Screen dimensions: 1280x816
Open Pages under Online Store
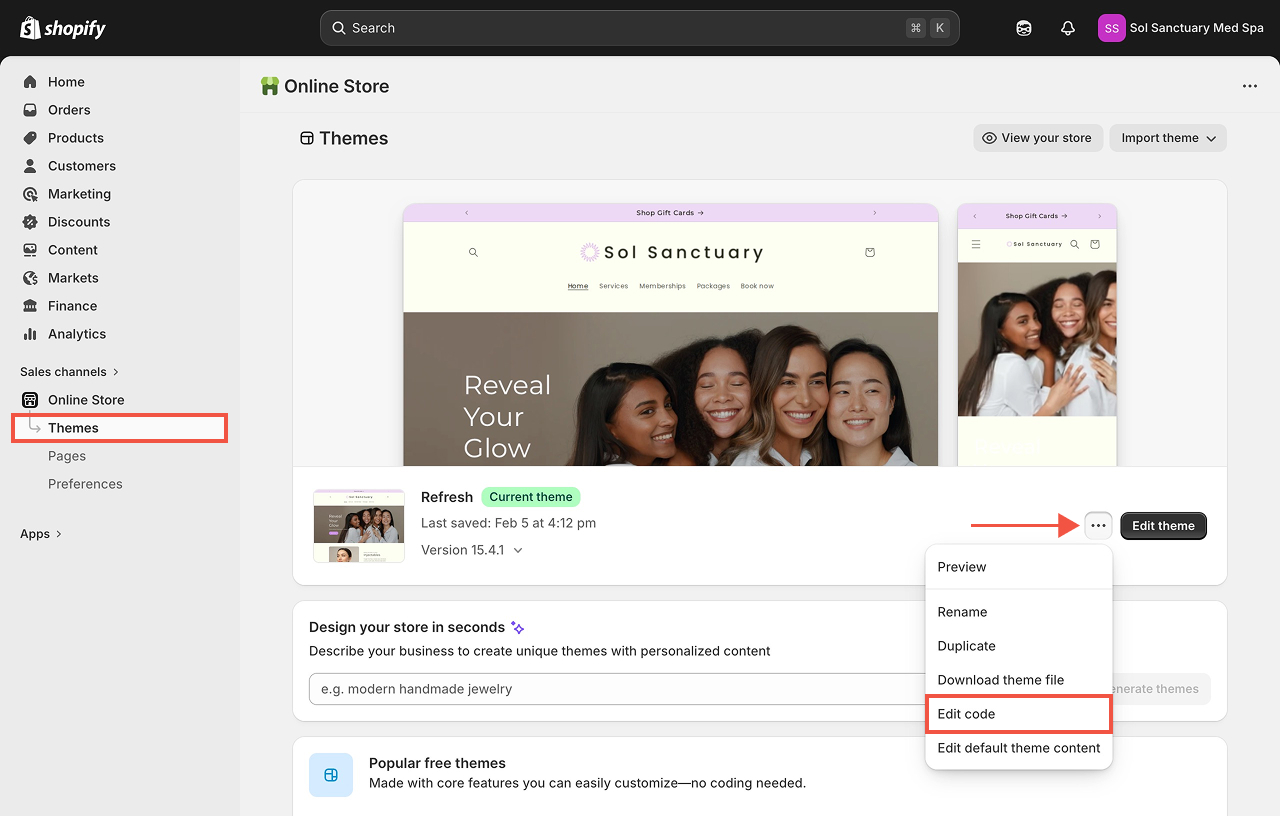tap(67, 456)
